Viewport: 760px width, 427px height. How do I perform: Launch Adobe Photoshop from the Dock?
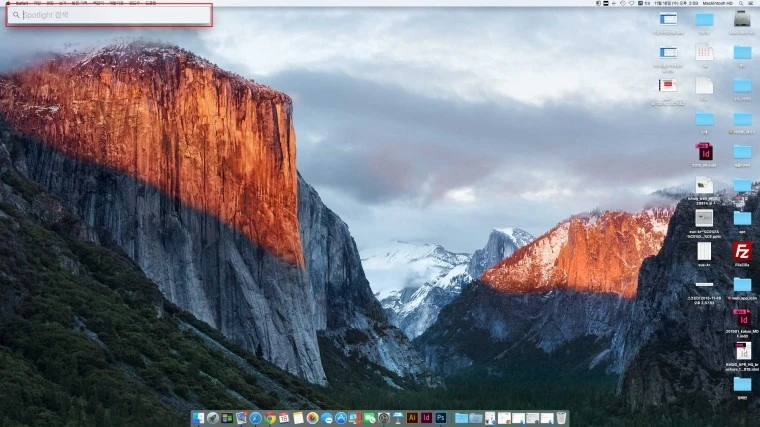[x=441, y=418]
